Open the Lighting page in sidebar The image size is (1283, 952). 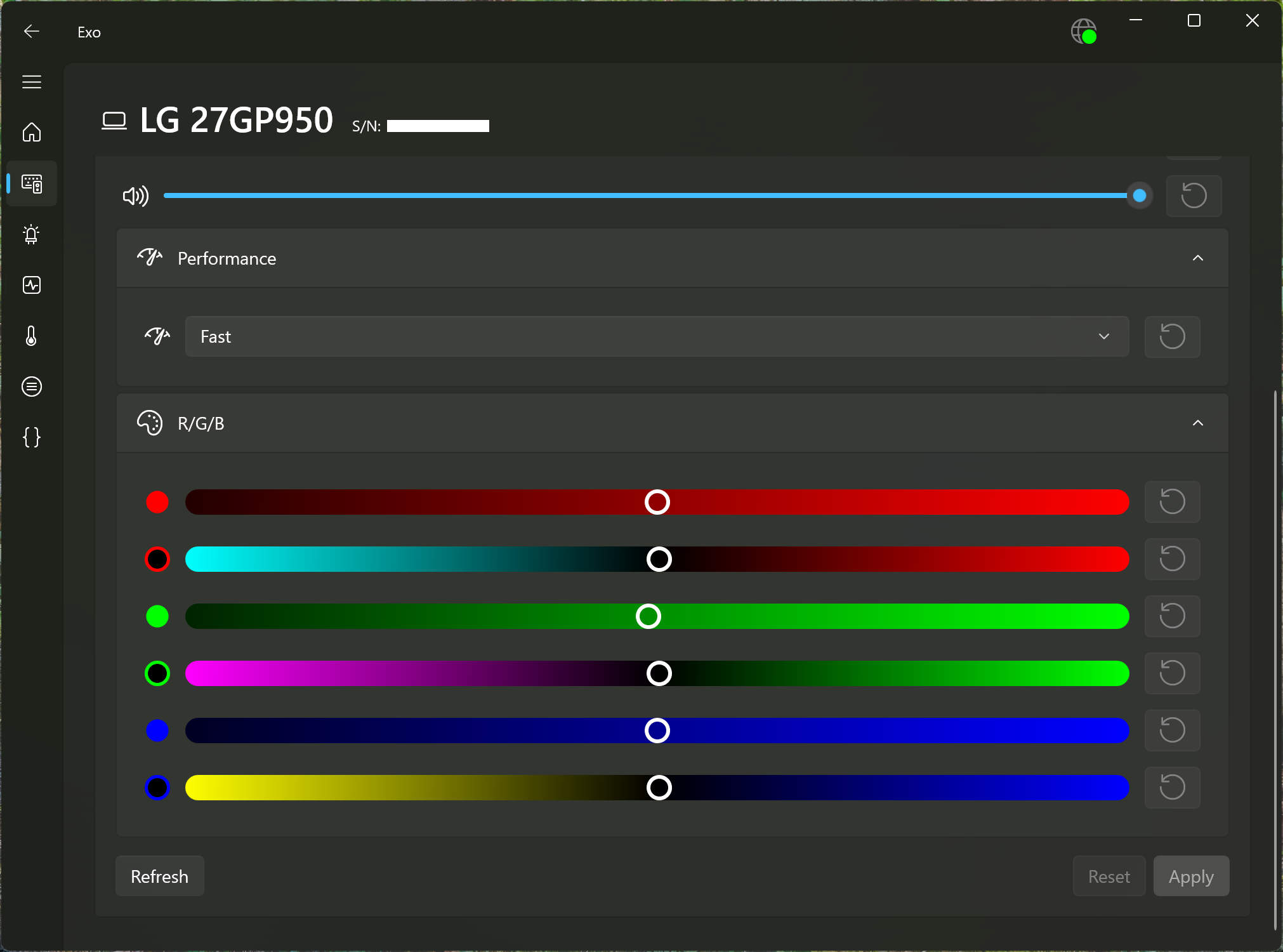click(x=32, y=234)
